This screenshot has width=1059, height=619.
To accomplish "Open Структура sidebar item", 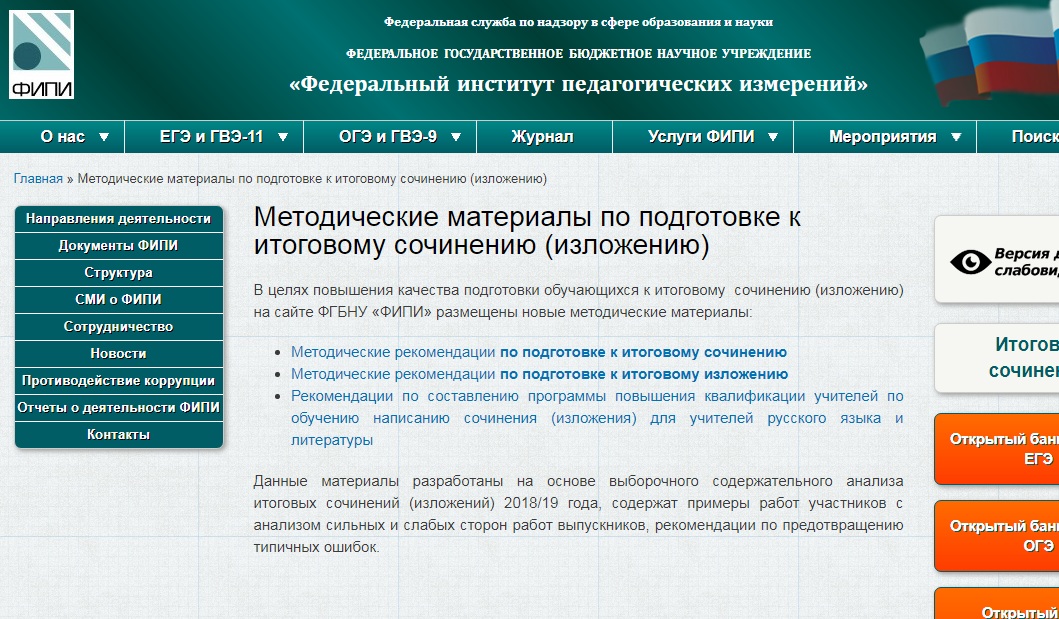I will (x=118, y=273).
